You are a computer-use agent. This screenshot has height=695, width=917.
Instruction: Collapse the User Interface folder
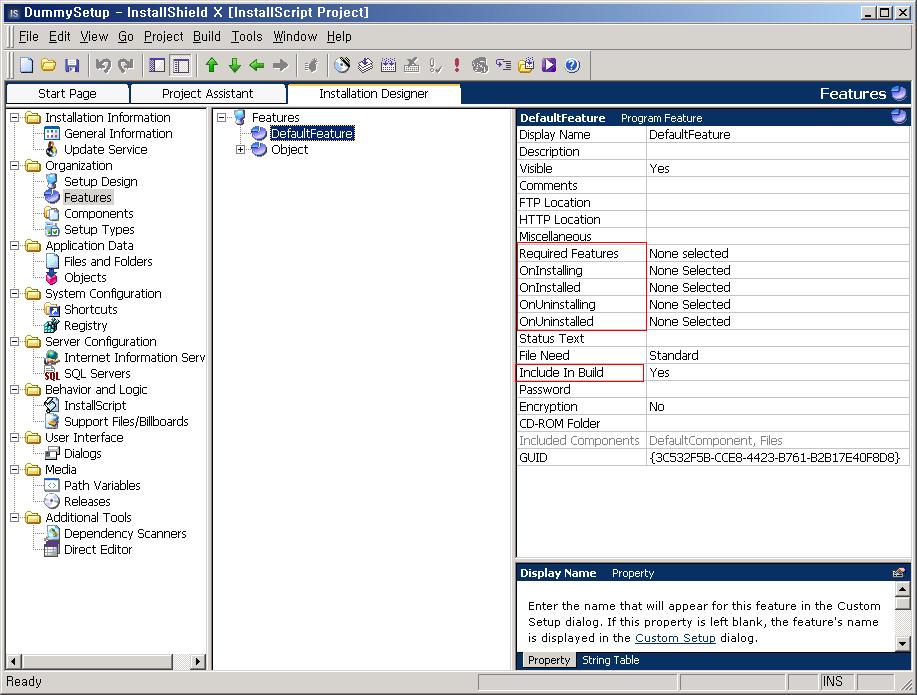click(15, 438)
